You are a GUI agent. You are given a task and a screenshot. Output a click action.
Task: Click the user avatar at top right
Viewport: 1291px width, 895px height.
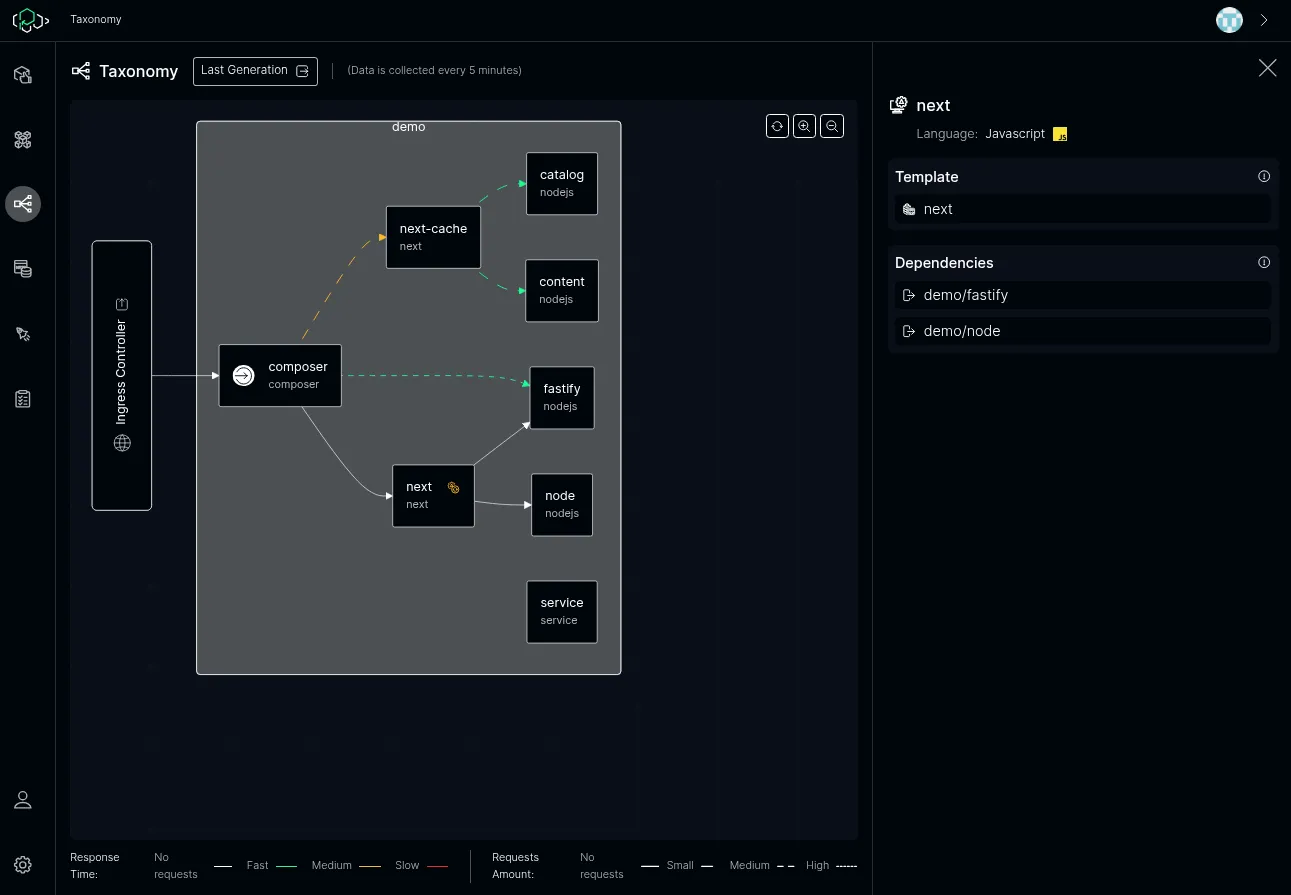[1229, 20]
